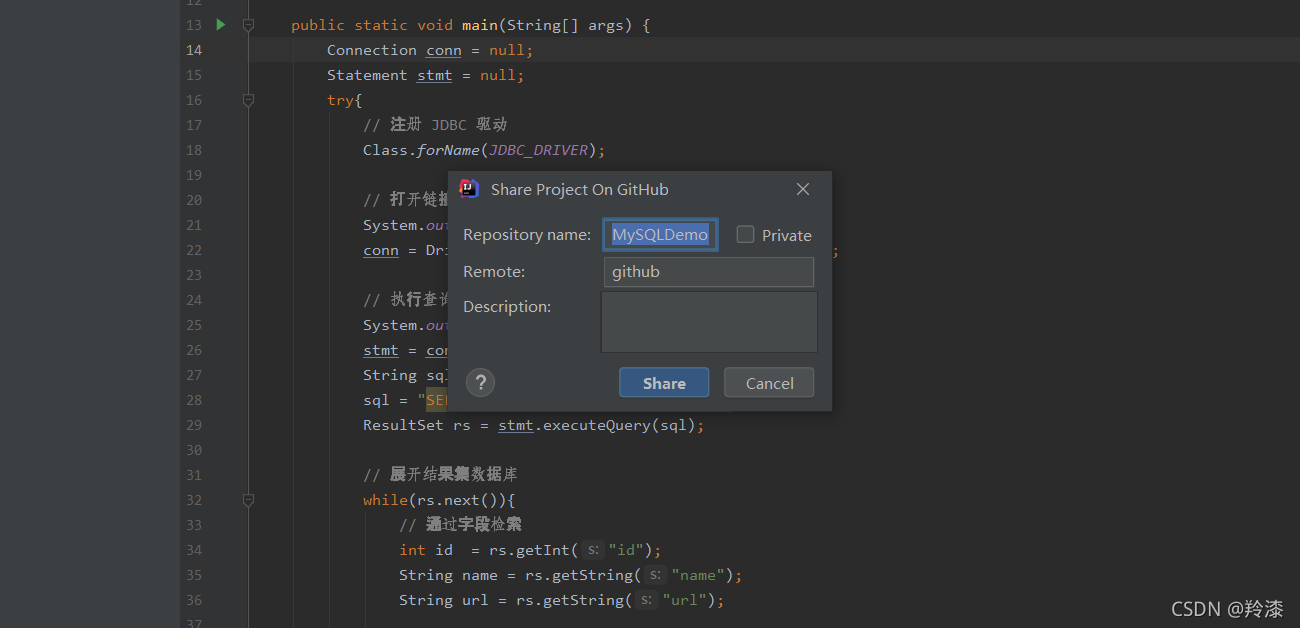Click the "Repository name:" label

(527, 235)
